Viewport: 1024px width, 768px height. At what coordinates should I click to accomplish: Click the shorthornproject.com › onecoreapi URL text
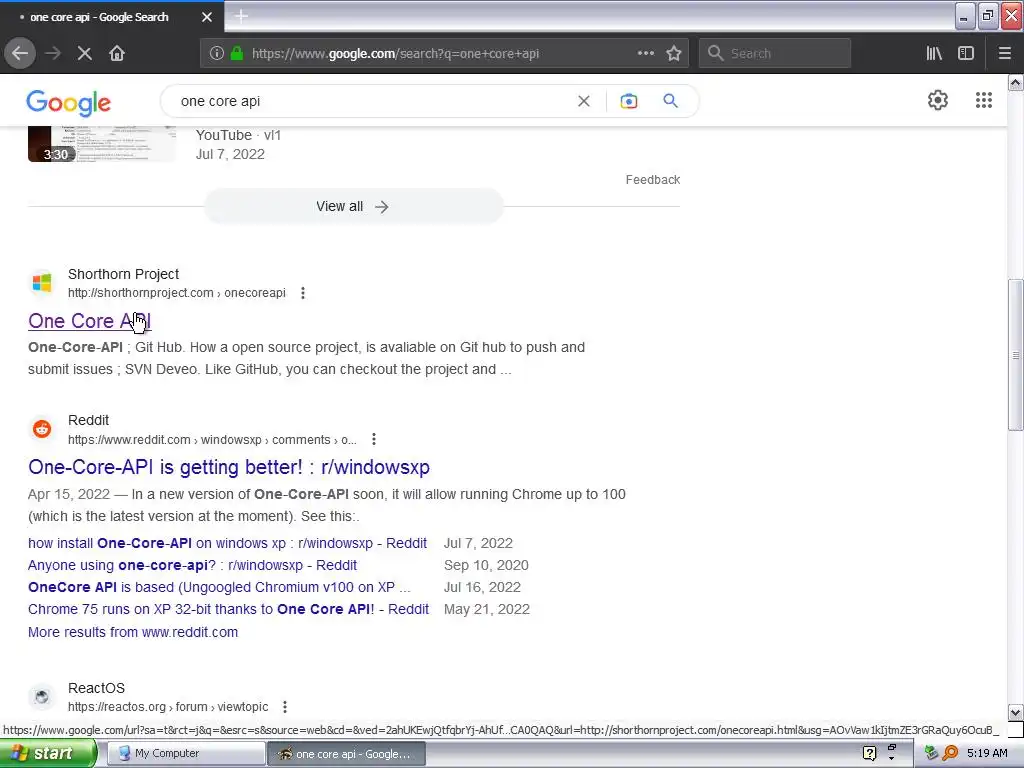tap(176, 293)
